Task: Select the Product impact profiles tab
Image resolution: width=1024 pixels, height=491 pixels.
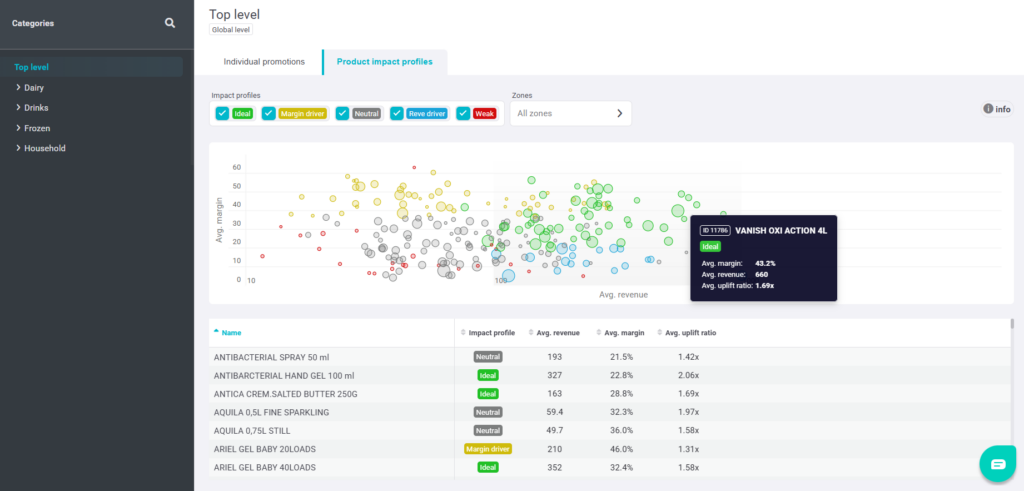Action: pos(384,62)
